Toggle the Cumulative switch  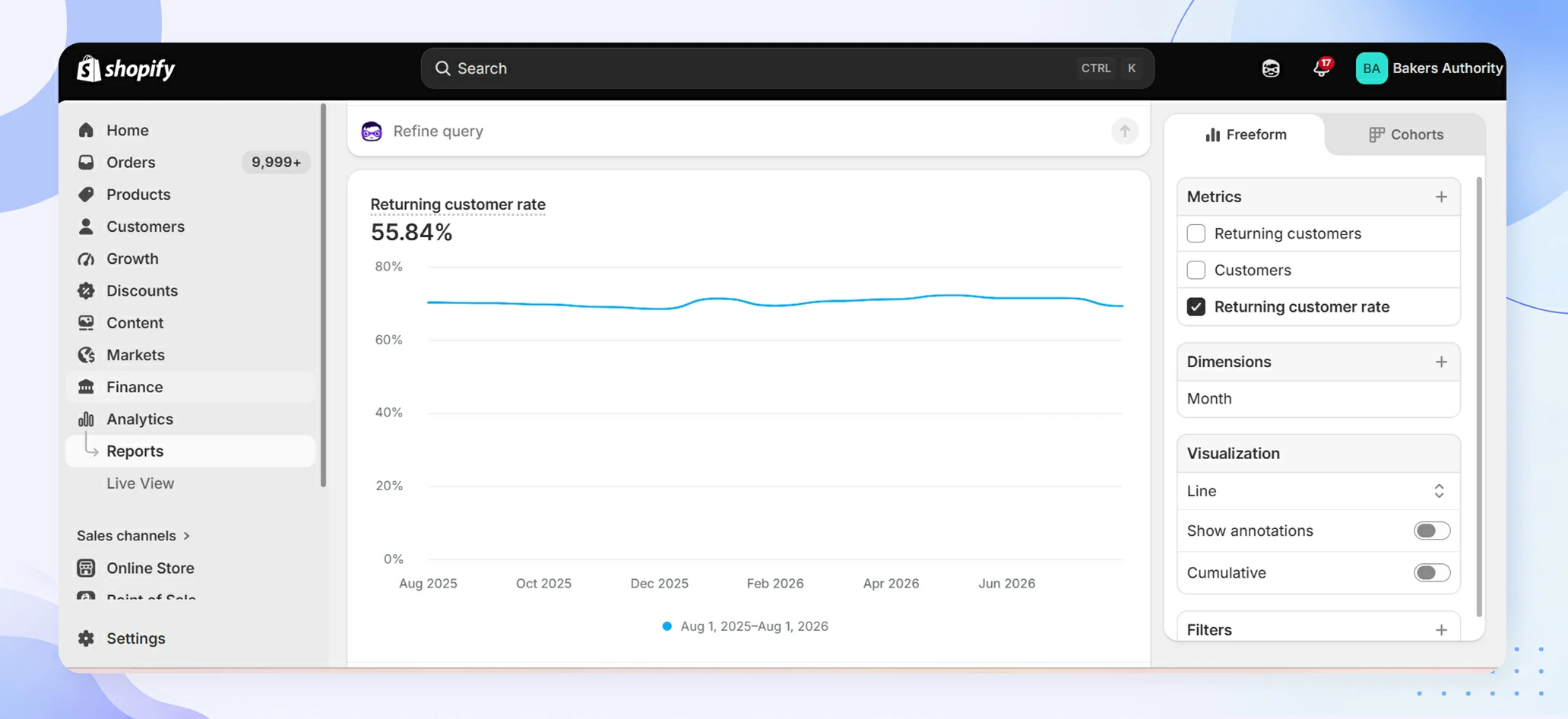click(1432, 572)
